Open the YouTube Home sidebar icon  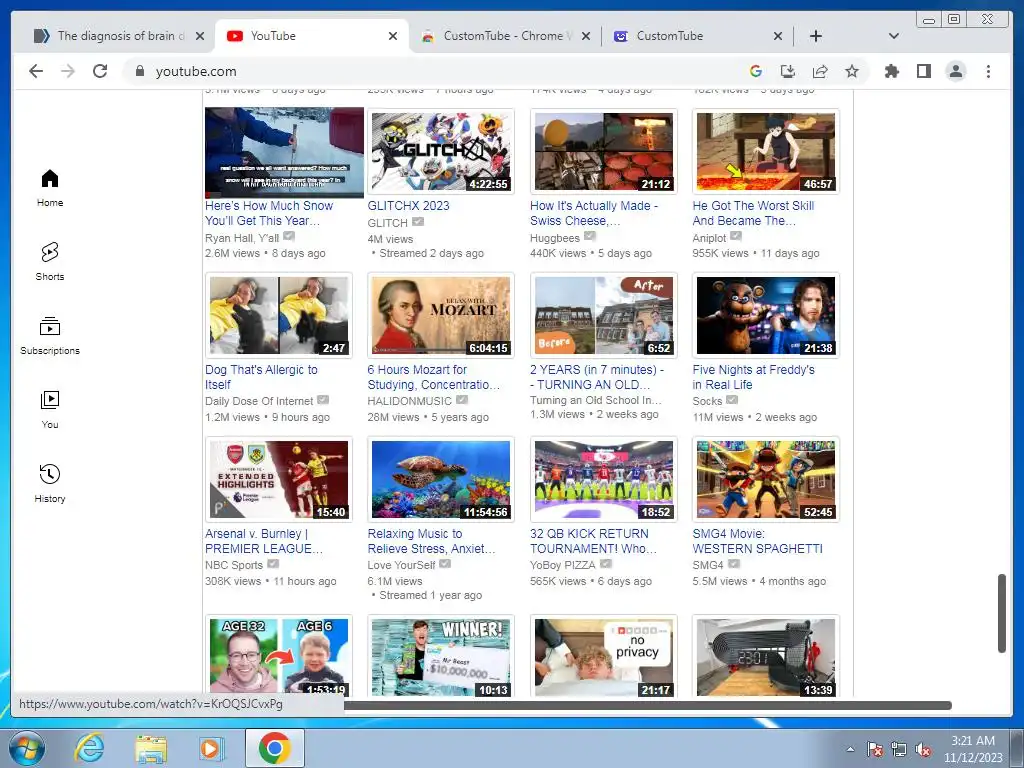coord(50,188)
